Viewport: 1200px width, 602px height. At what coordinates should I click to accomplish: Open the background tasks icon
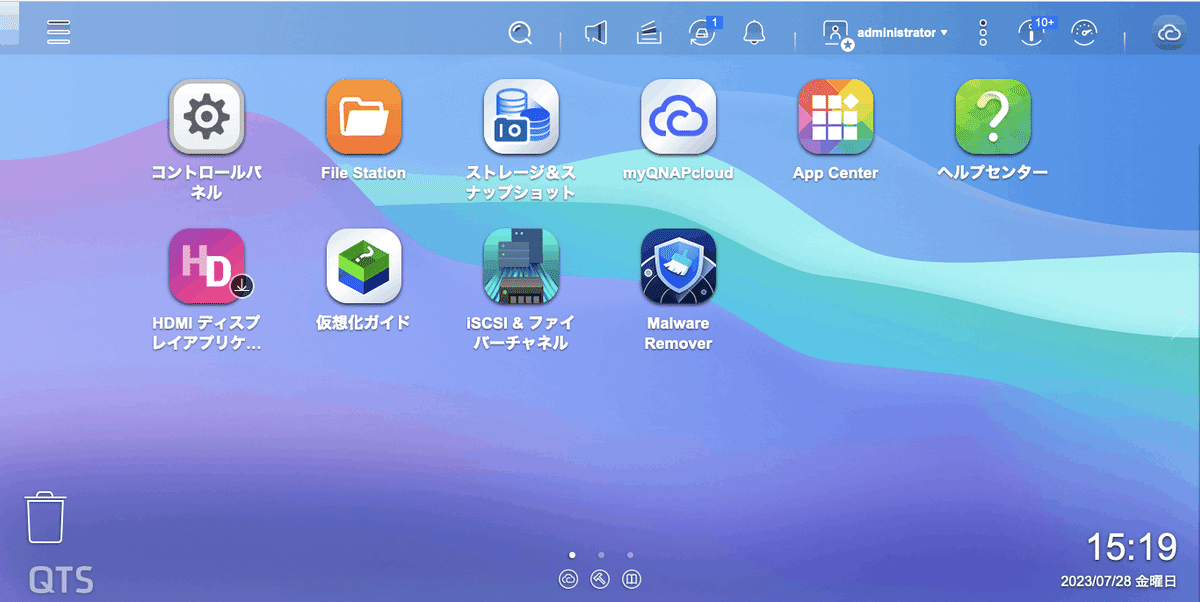650,33
